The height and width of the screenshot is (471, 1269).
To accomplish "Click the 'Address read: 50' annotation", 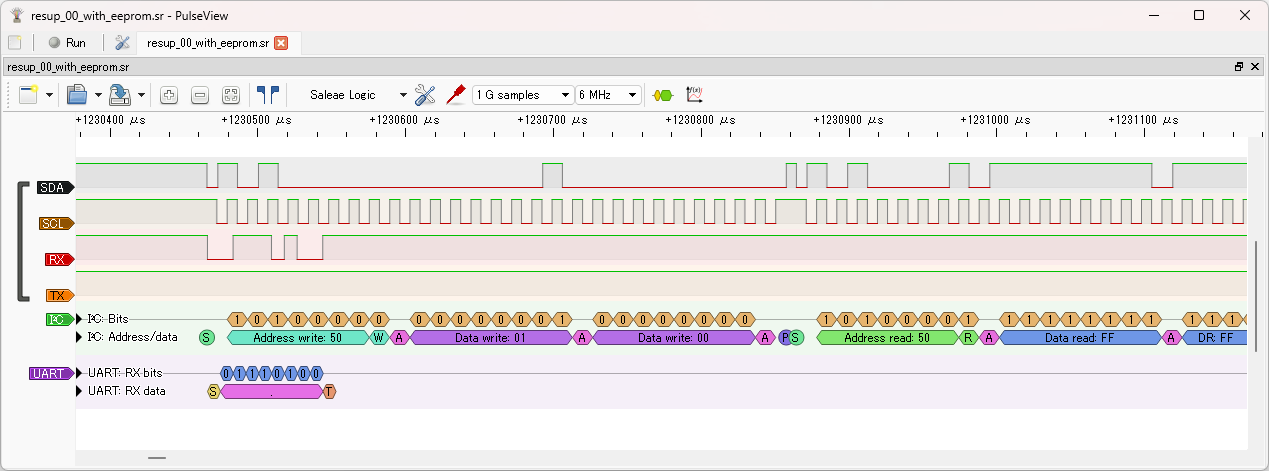I will [x=888, y=337].
